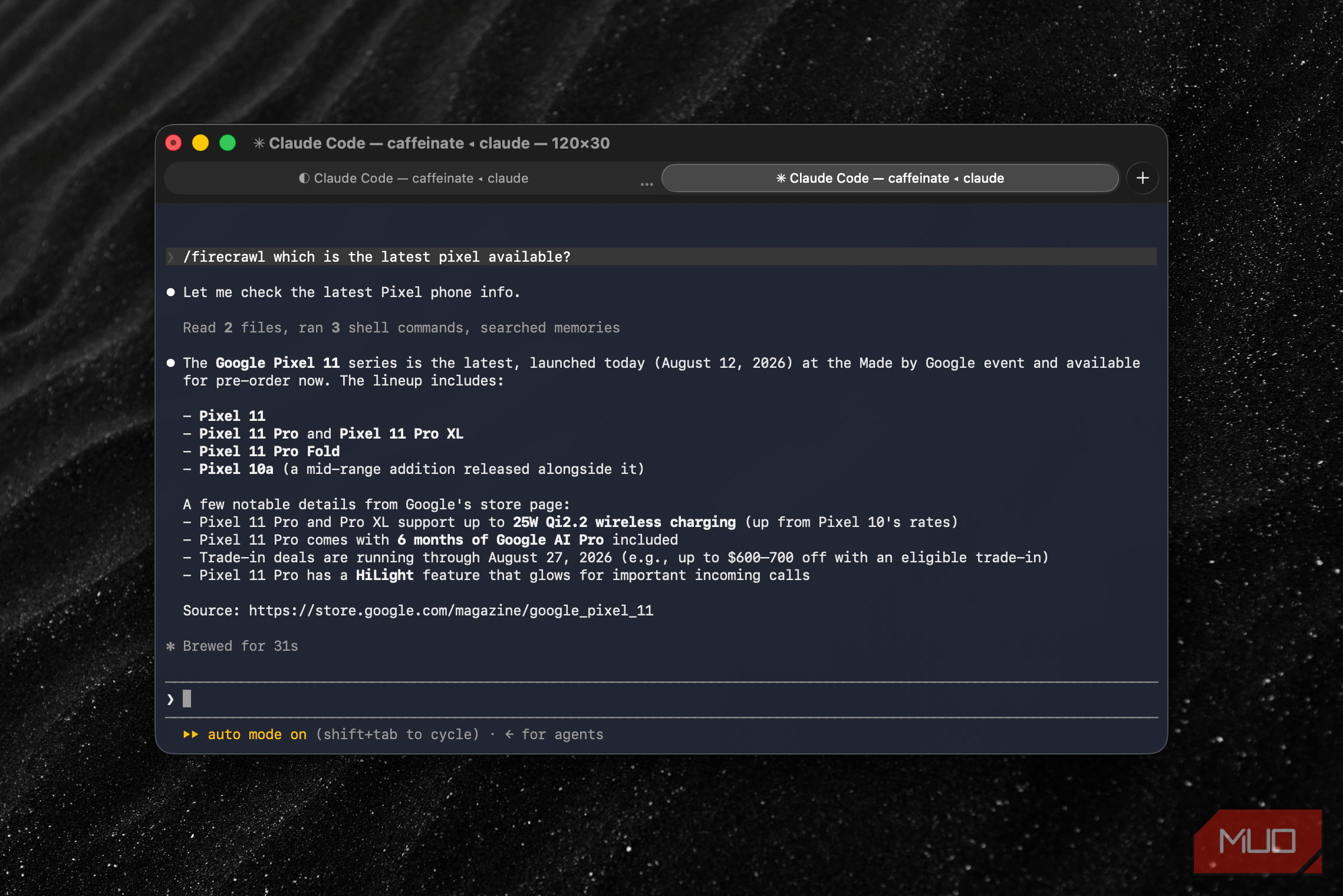
Task: Click the asterisk icon on the active tab
Action: (x=781, y=178)
